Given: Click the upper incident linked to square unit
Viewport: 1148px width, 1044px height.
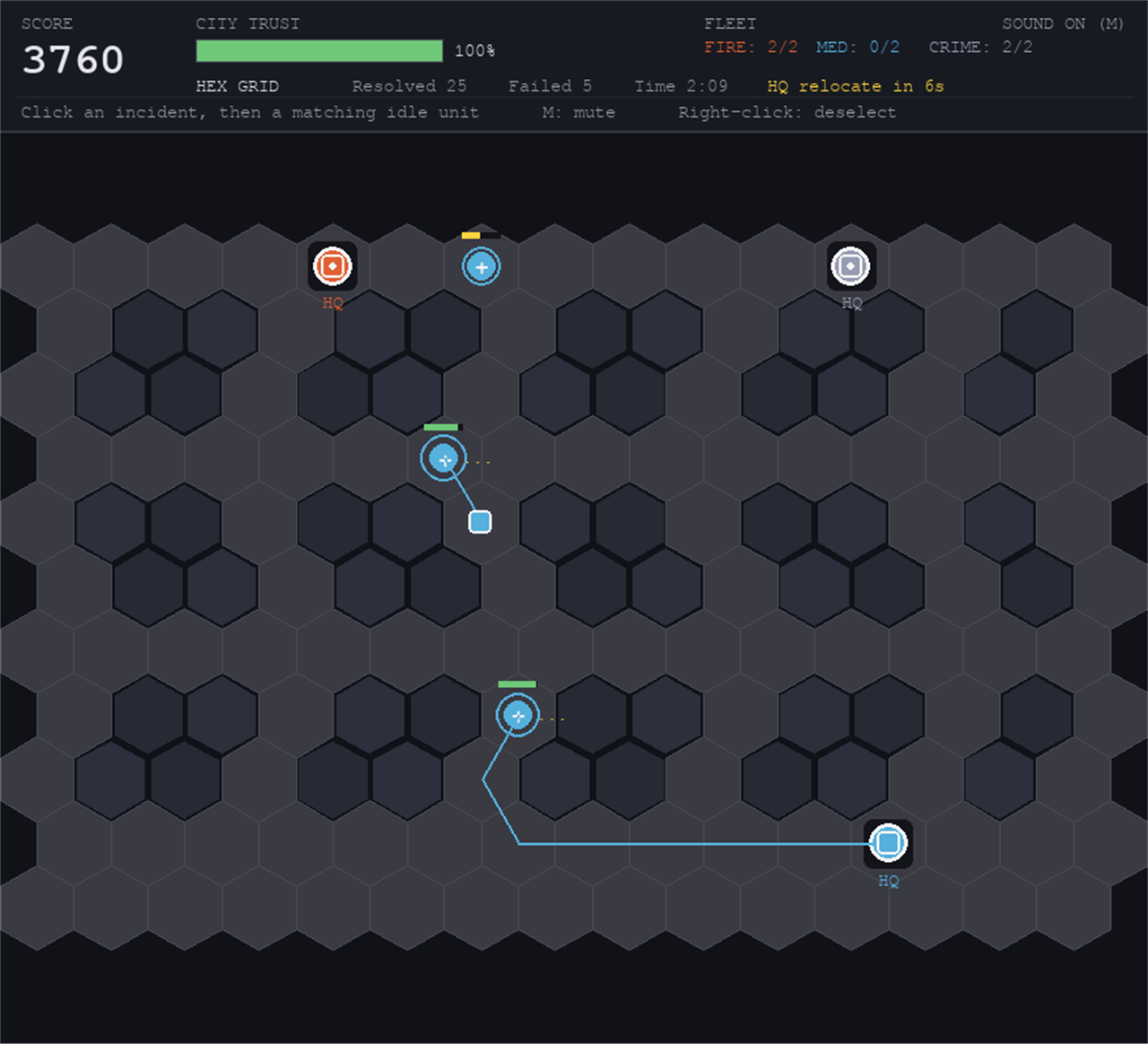Looking at the screenshot, I should point(443,459).
